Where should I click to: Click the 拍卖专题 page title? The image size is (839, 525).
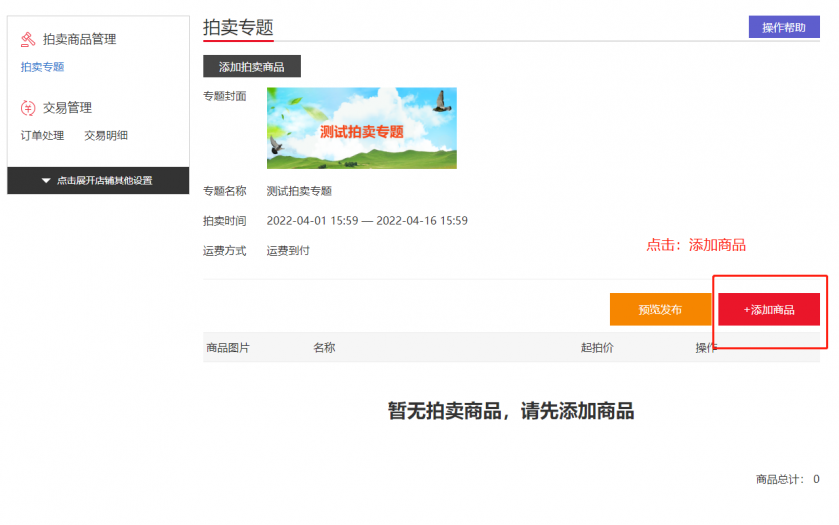click(238, 27)
